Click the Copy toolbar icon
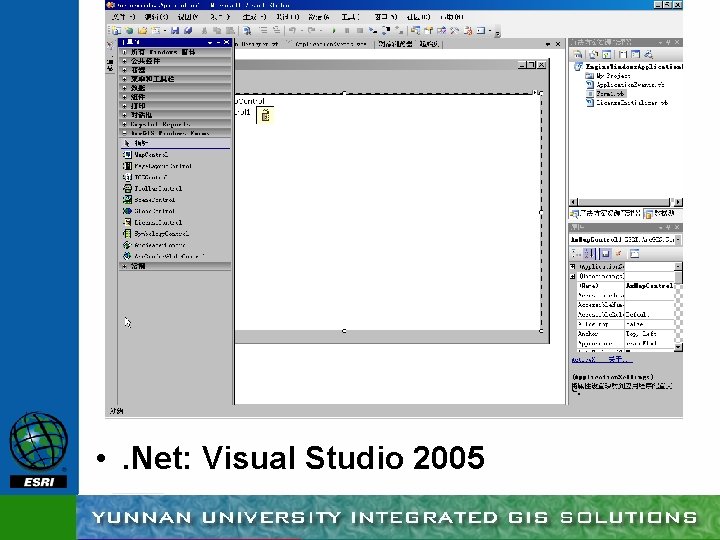720x540 pixels. pos(217,31)
